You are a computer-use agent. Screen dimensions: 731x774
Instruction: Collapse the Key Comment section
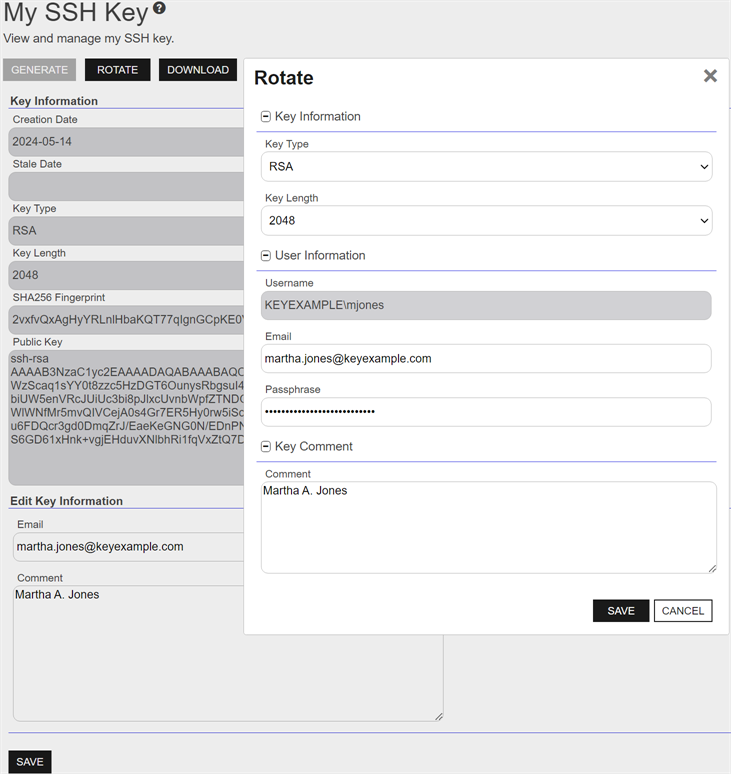click(x=266, y=447)
